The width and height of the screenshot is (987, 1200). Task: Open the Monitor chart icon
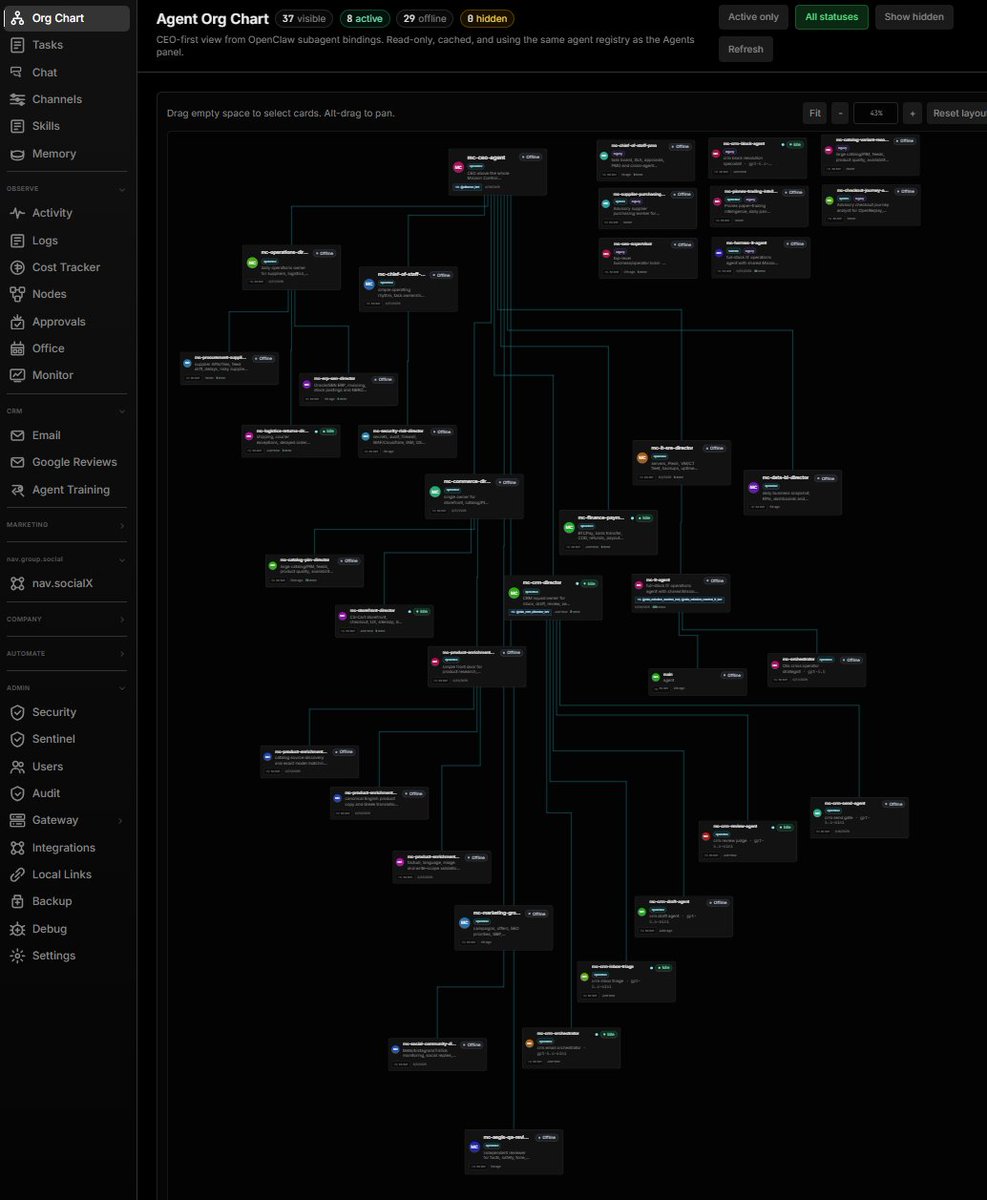17,375
